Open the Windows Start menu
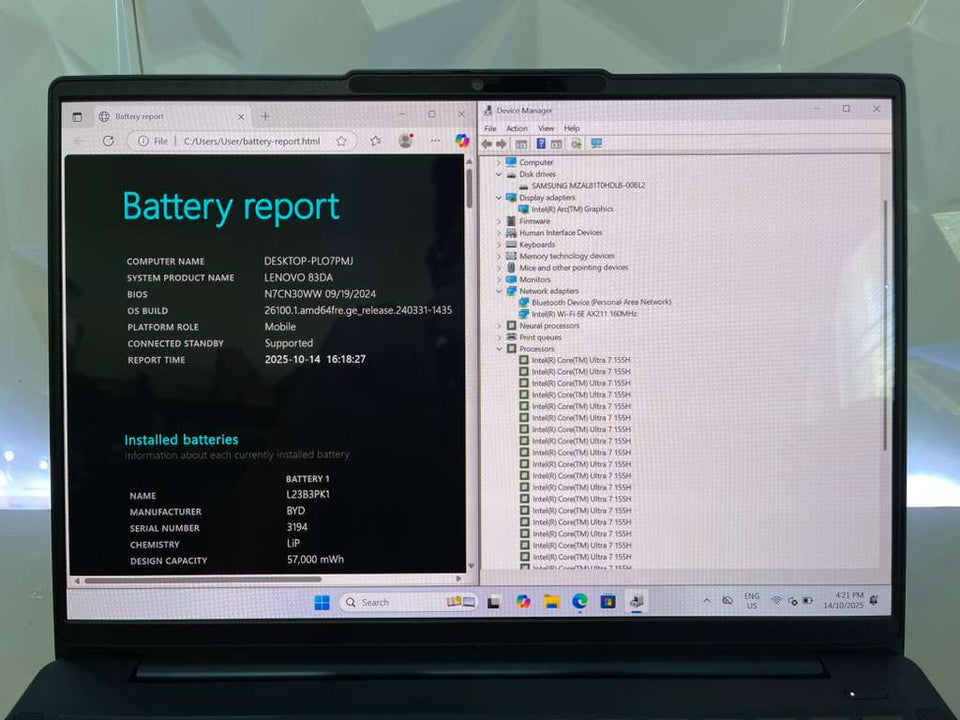960x720 pixels. click(x=322, y=602)
